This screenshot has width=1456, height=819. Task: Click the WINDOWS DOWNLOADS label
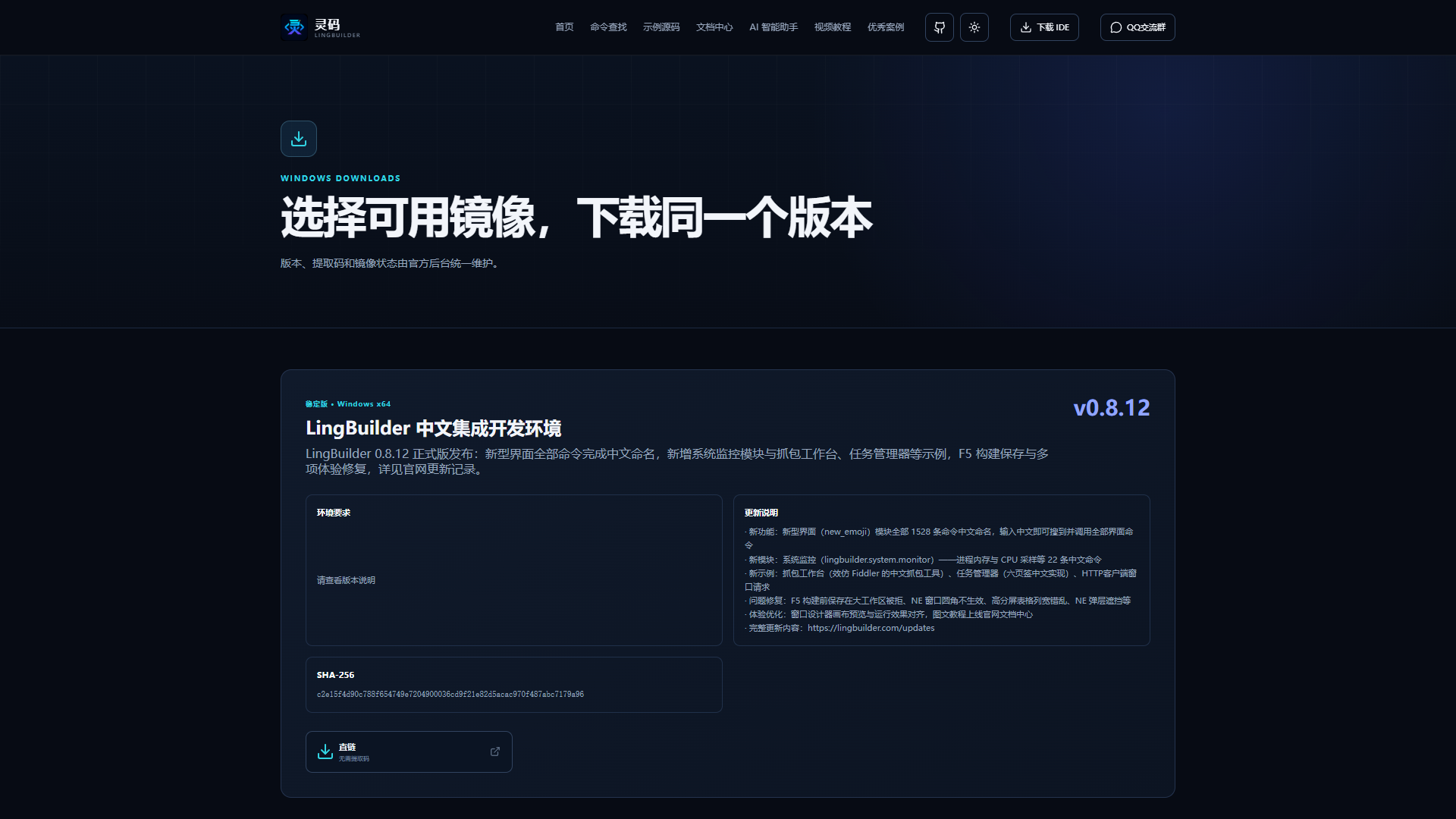click(340, 178)
